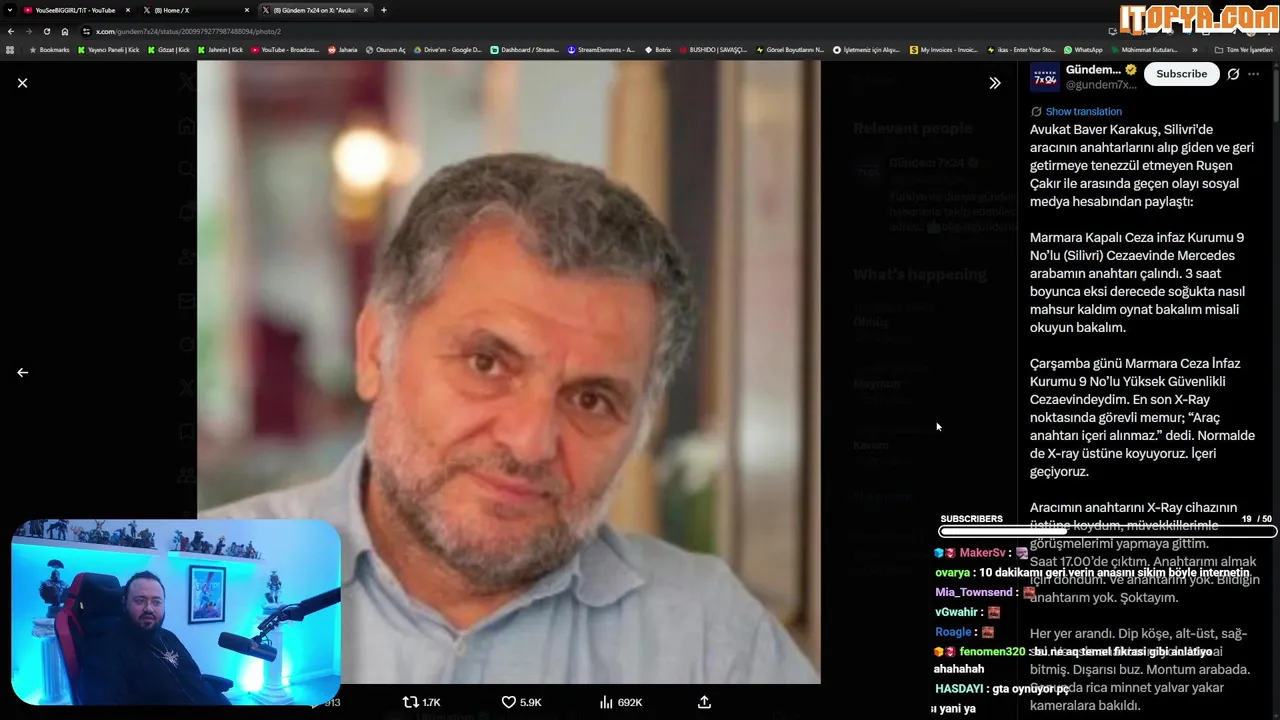
Task: Open İşletmeniz için Alışv... bookmark
Action: point(867,50)
